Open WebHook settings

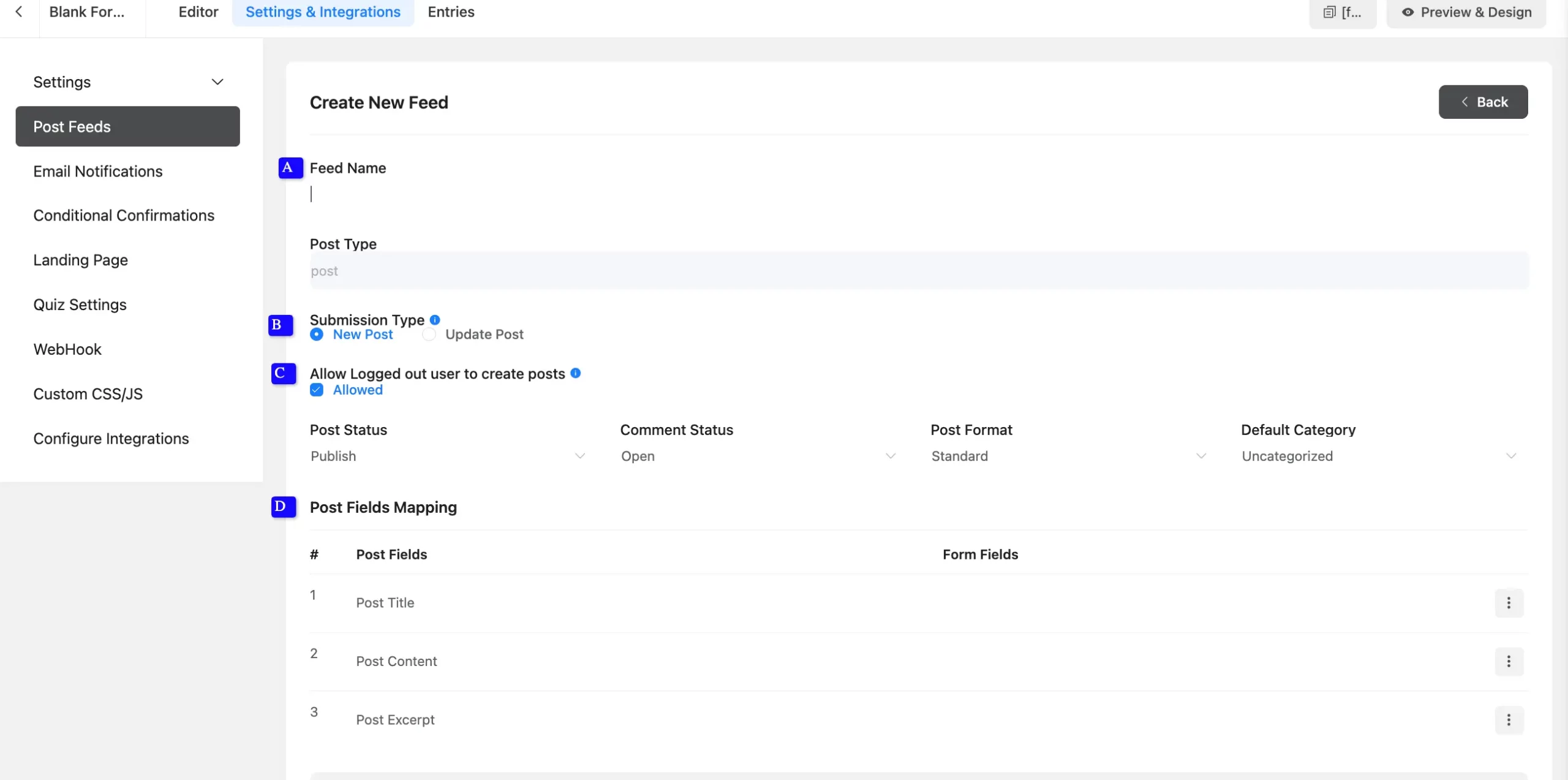tap(67, 349)
